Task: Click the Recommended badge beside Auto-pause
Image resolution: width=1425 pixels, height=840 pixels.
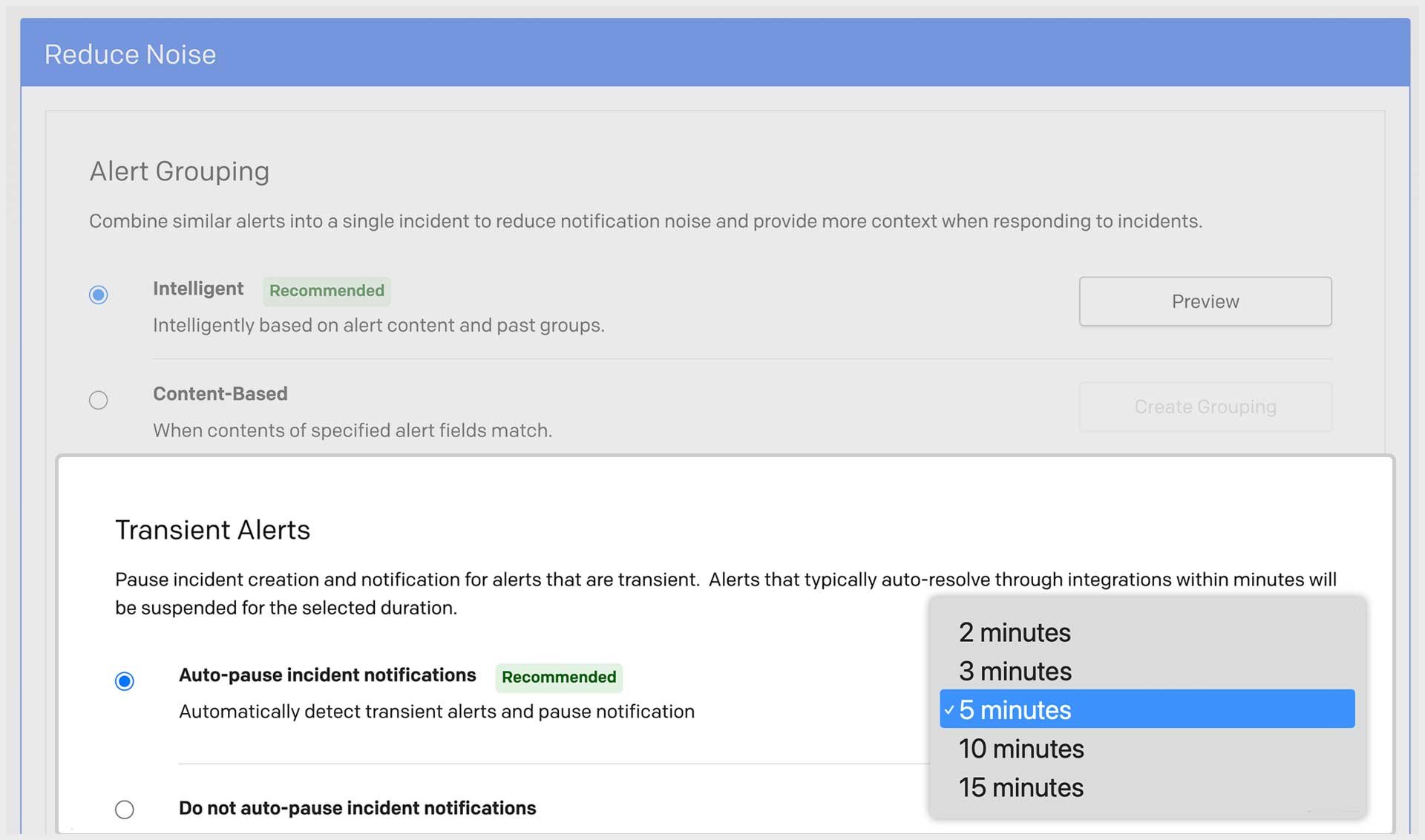Action: pos(559,677)
